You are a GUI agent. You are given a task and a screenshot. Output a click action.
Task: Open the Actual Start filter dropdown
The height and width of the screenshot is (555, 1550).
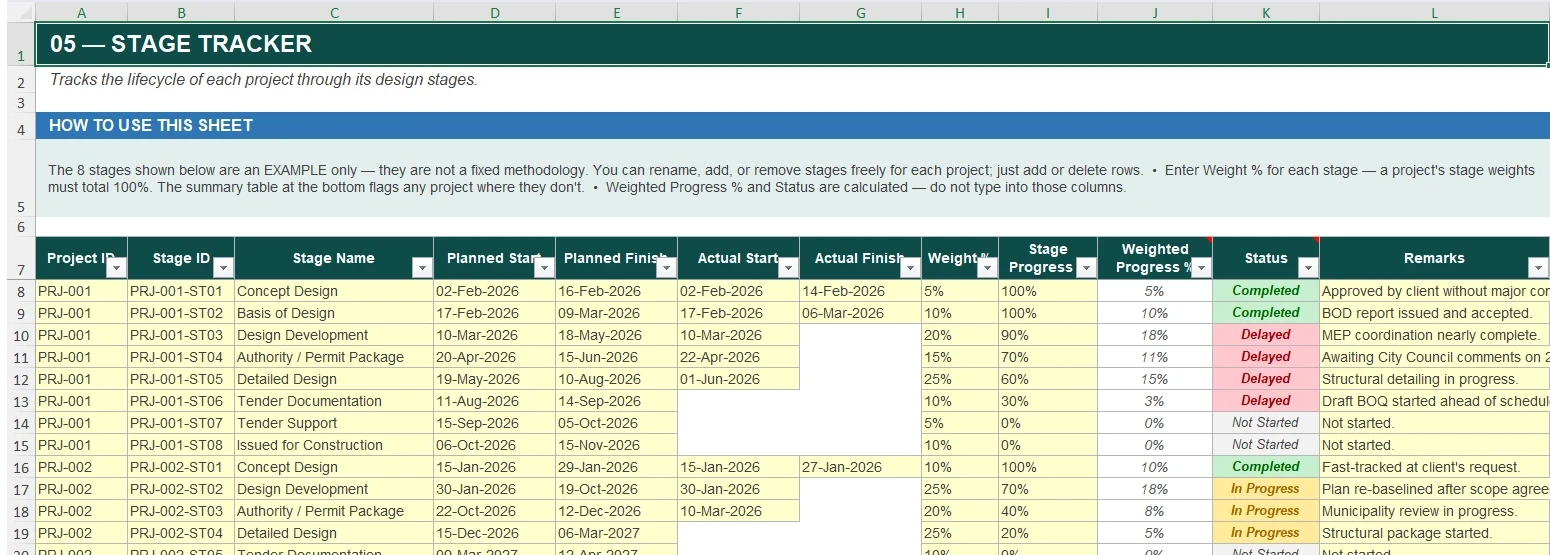788,268
